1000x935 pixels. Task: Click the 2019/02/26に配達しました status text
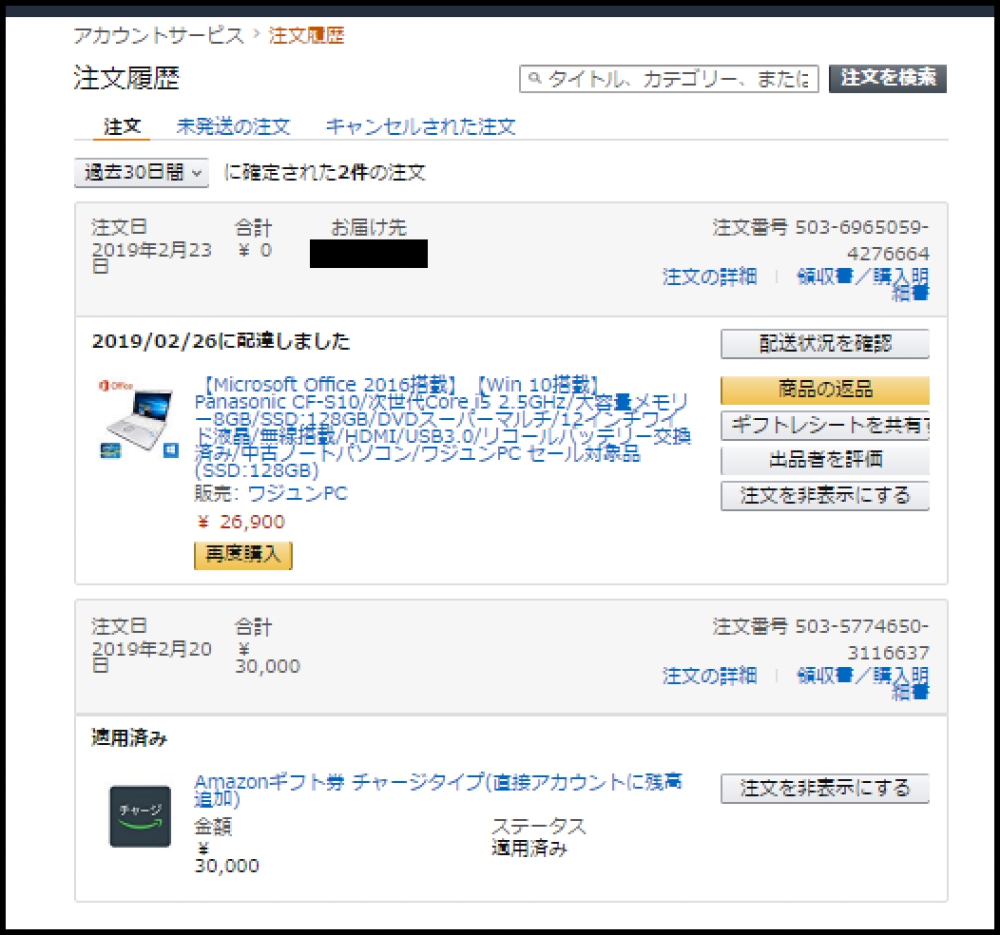221,341
